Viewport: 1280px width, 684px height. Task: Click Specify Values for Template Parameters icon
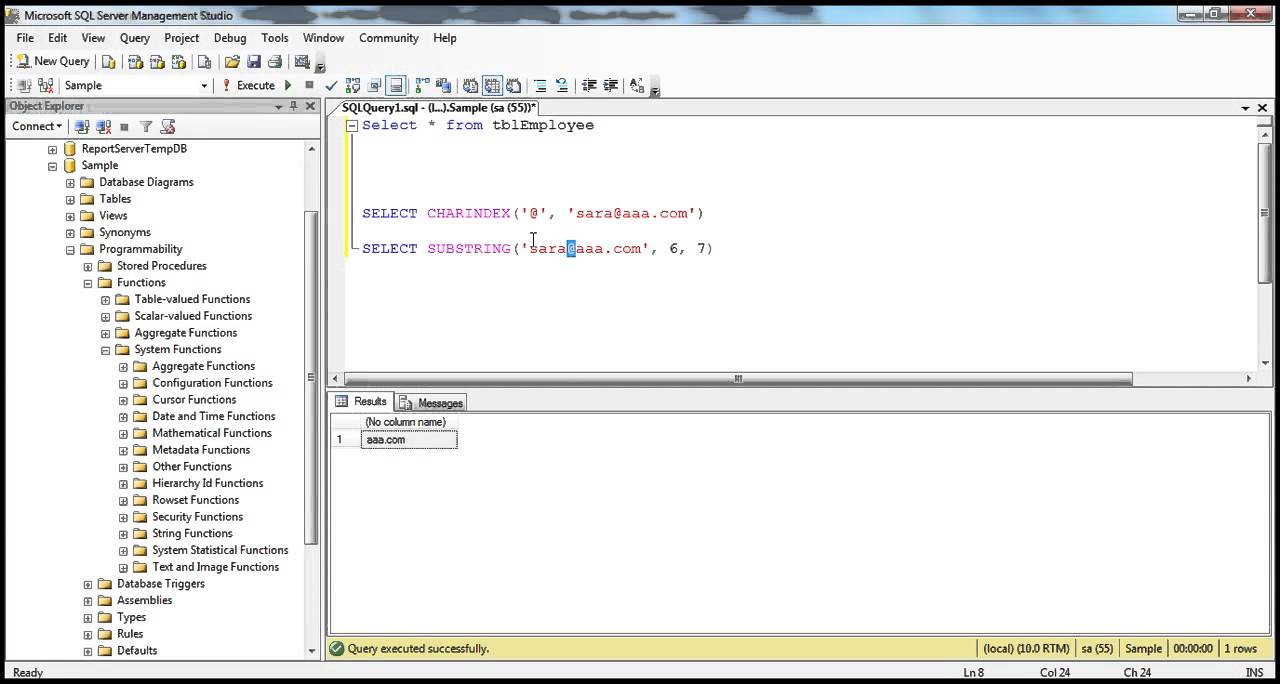pyautogui.click(x=637, y=86)
